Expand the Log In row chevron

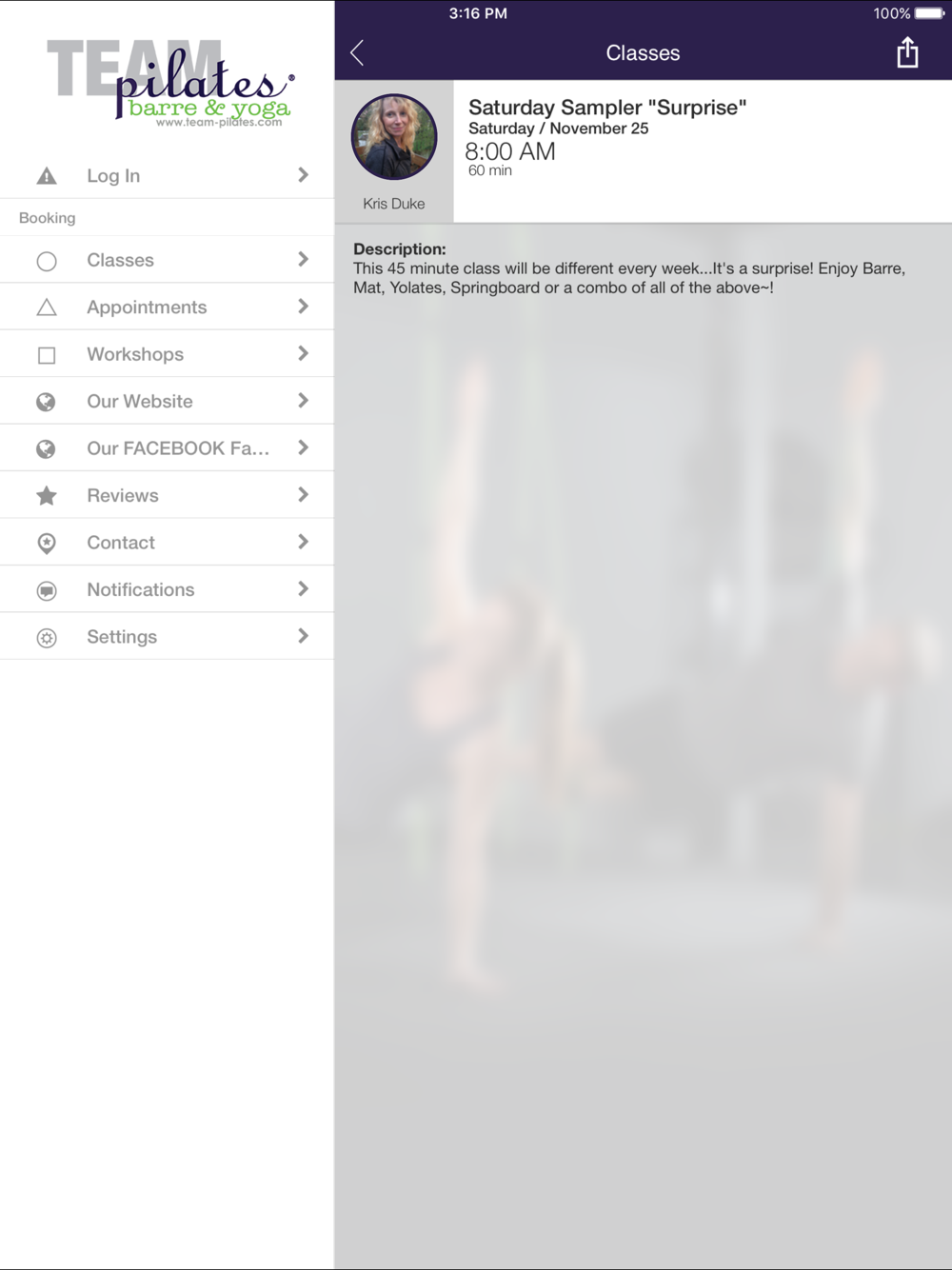pyautogui.click(x=303, y=175)
